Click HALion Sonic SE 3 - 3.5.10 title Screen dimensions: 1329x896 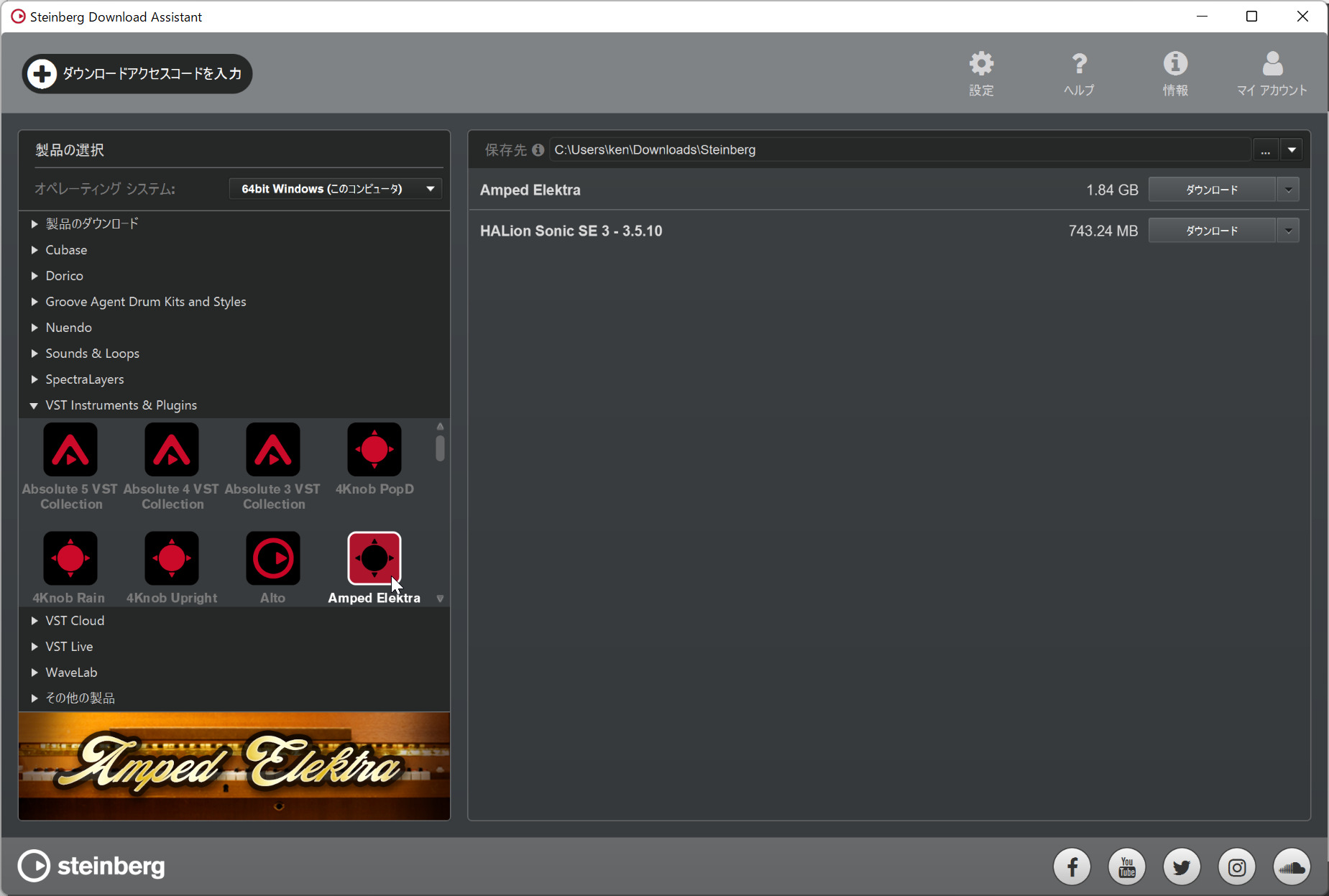pyautogui.click(x=571, y=231)
